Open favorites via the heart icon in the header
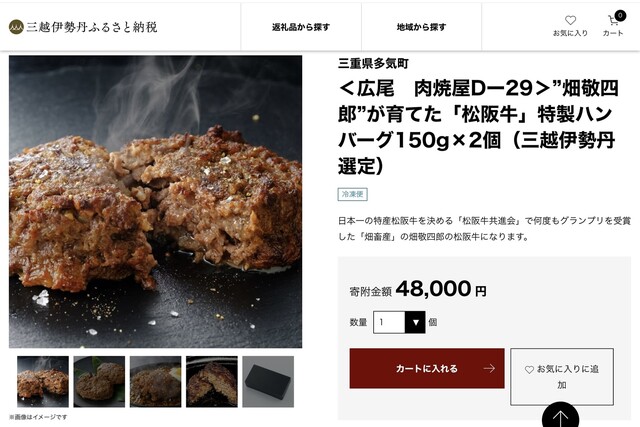This screenshot has width=640, height=427. (x=570, y=20)
